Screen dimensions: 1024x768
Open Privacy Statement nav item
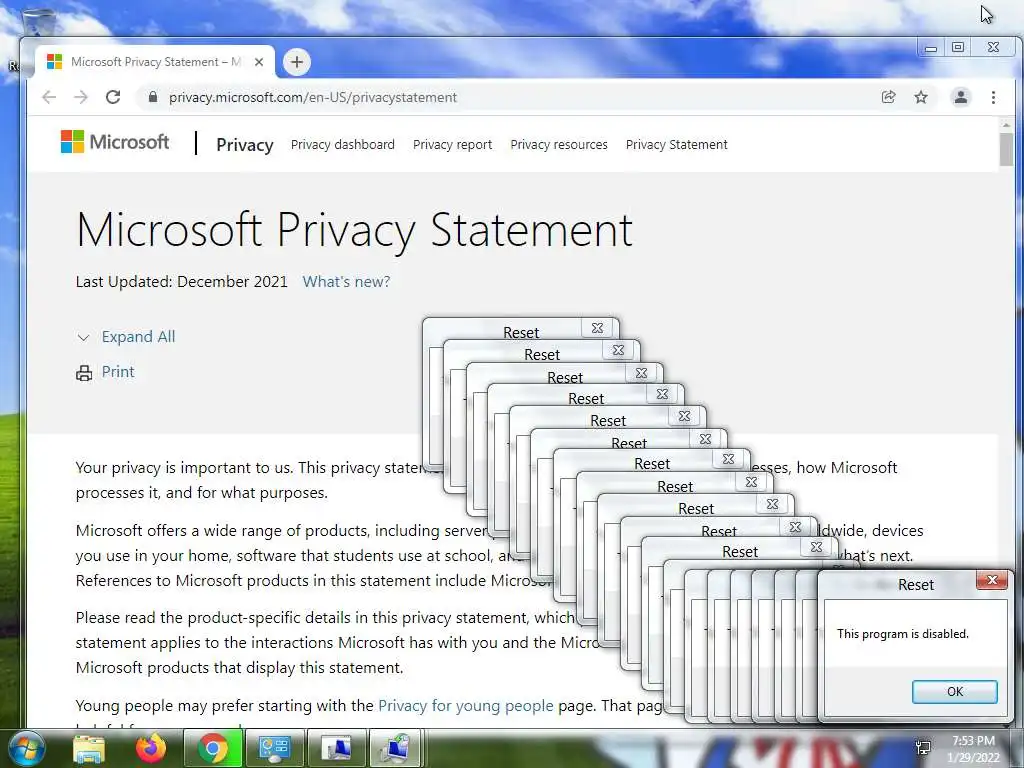coord(677,144)
